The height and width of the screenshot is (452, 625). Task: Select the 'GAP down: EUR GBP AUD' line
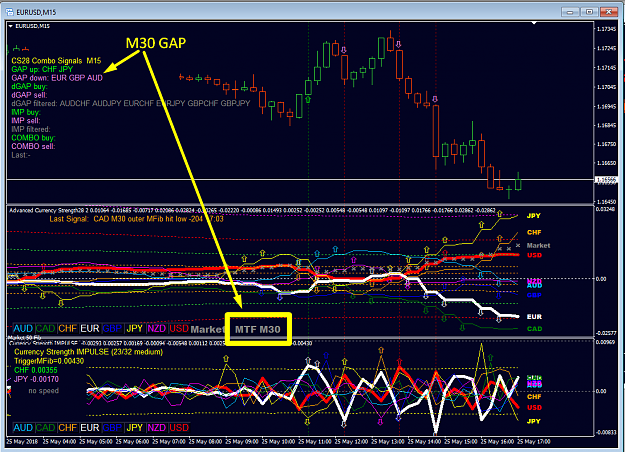coord(57,78)
